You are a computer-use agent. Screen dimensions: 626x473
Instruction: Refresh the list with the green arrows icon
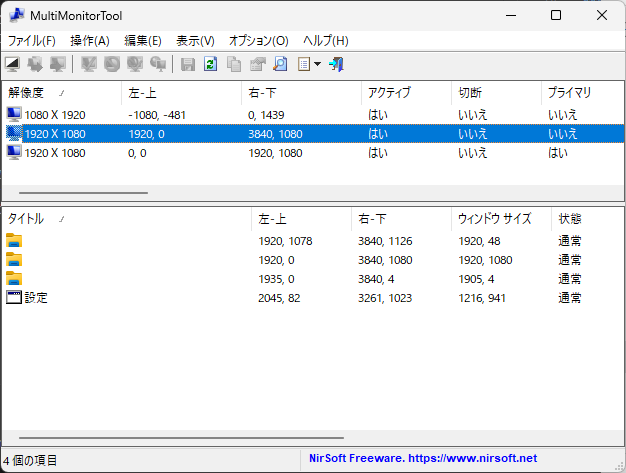click(211, 64)
